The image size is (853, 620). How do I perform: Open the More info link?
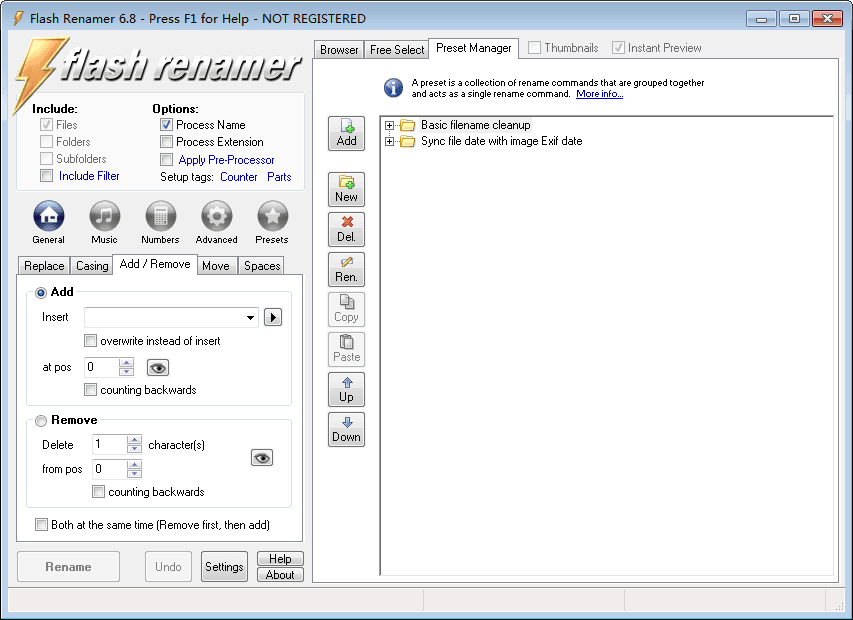[599, 94]
